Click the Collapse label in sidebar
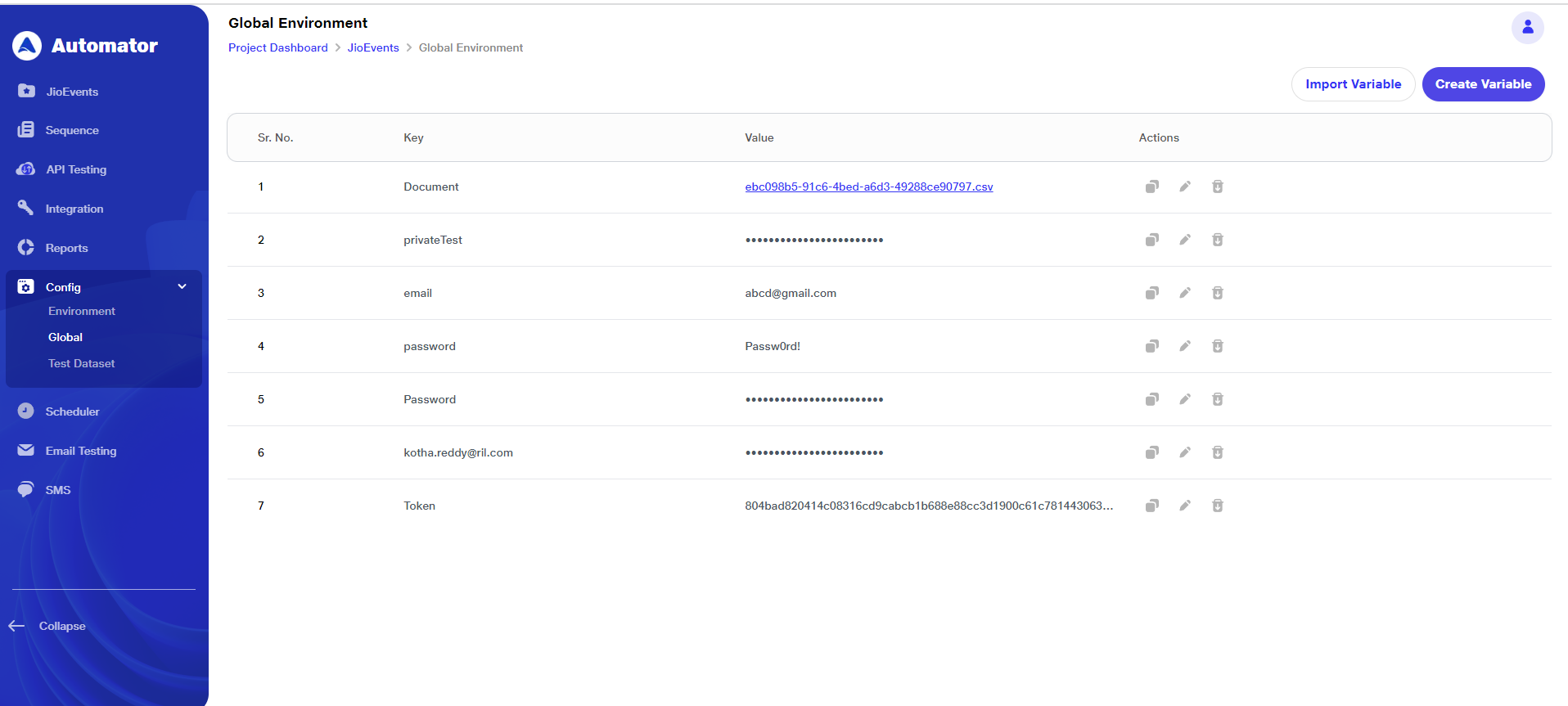 62,626
